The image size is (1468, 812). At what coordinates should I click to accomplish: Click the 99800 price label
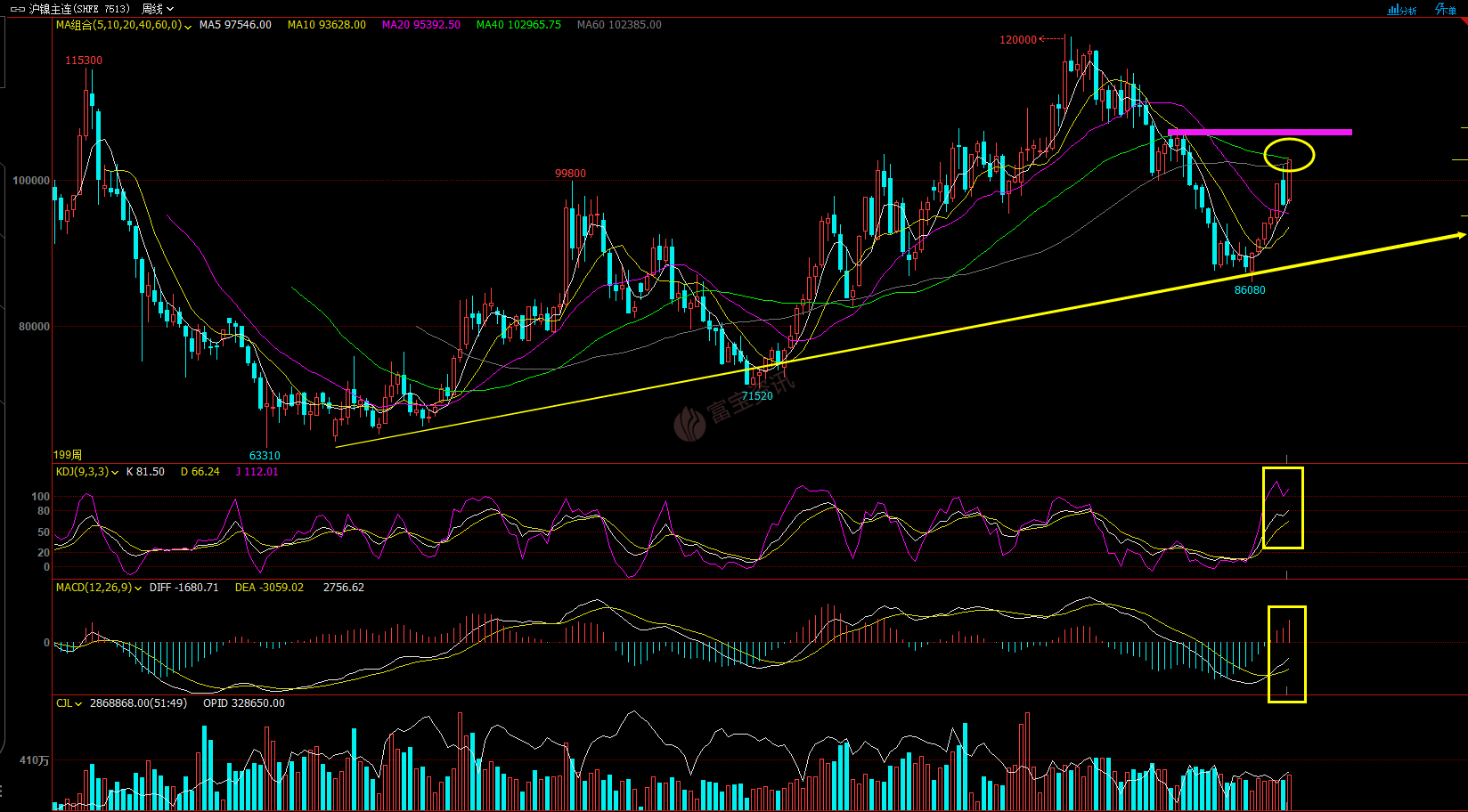(570, 174)
